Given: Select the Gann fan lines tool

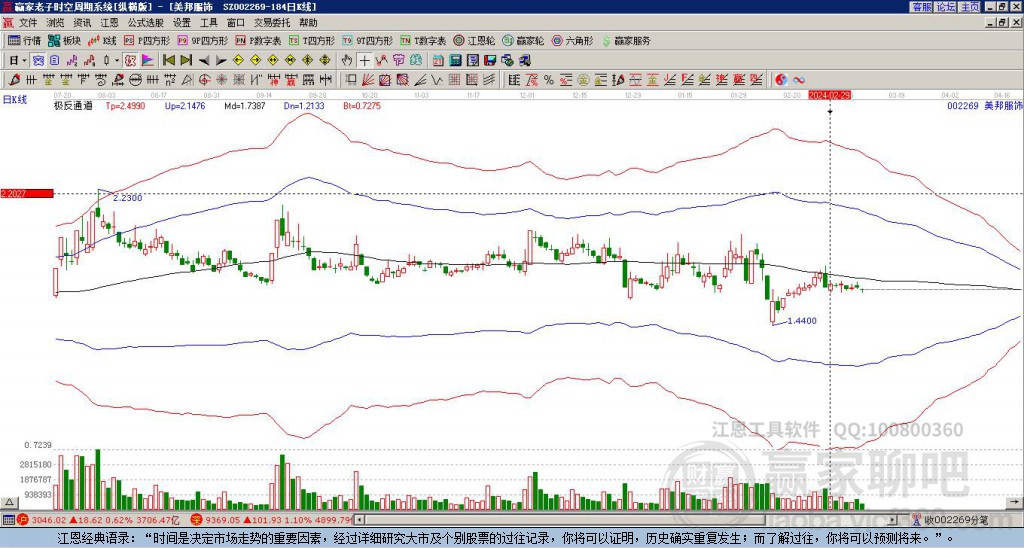Looking at the screenshot, I should click(x=368, y=80).
